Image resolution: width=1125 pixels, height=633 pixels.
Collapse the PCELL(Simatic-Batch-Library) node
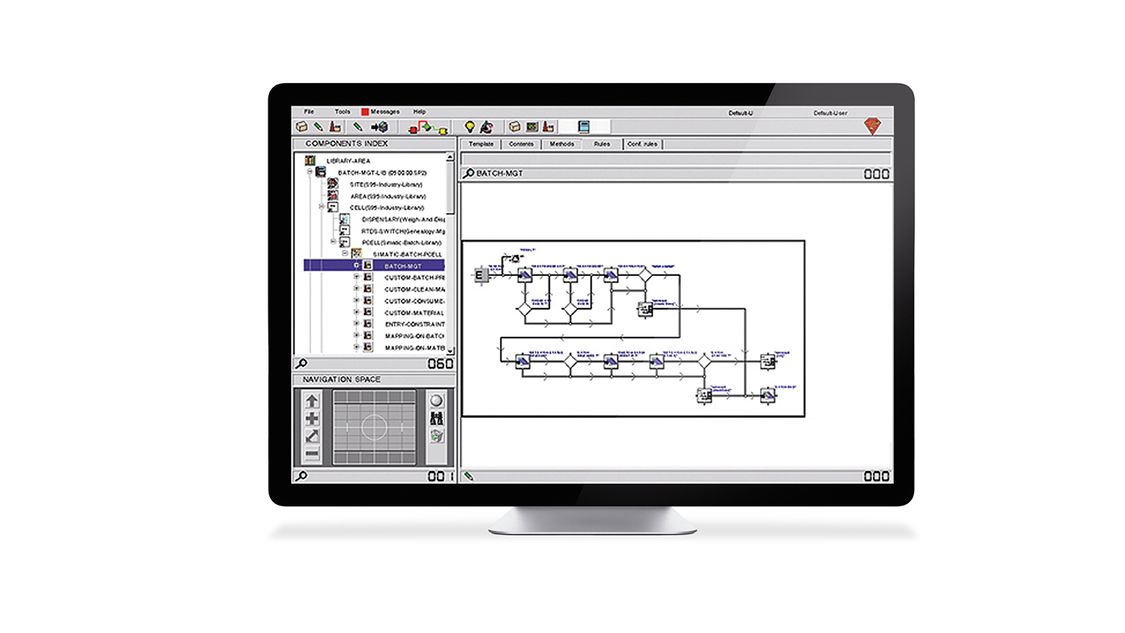tap(333, 242)
